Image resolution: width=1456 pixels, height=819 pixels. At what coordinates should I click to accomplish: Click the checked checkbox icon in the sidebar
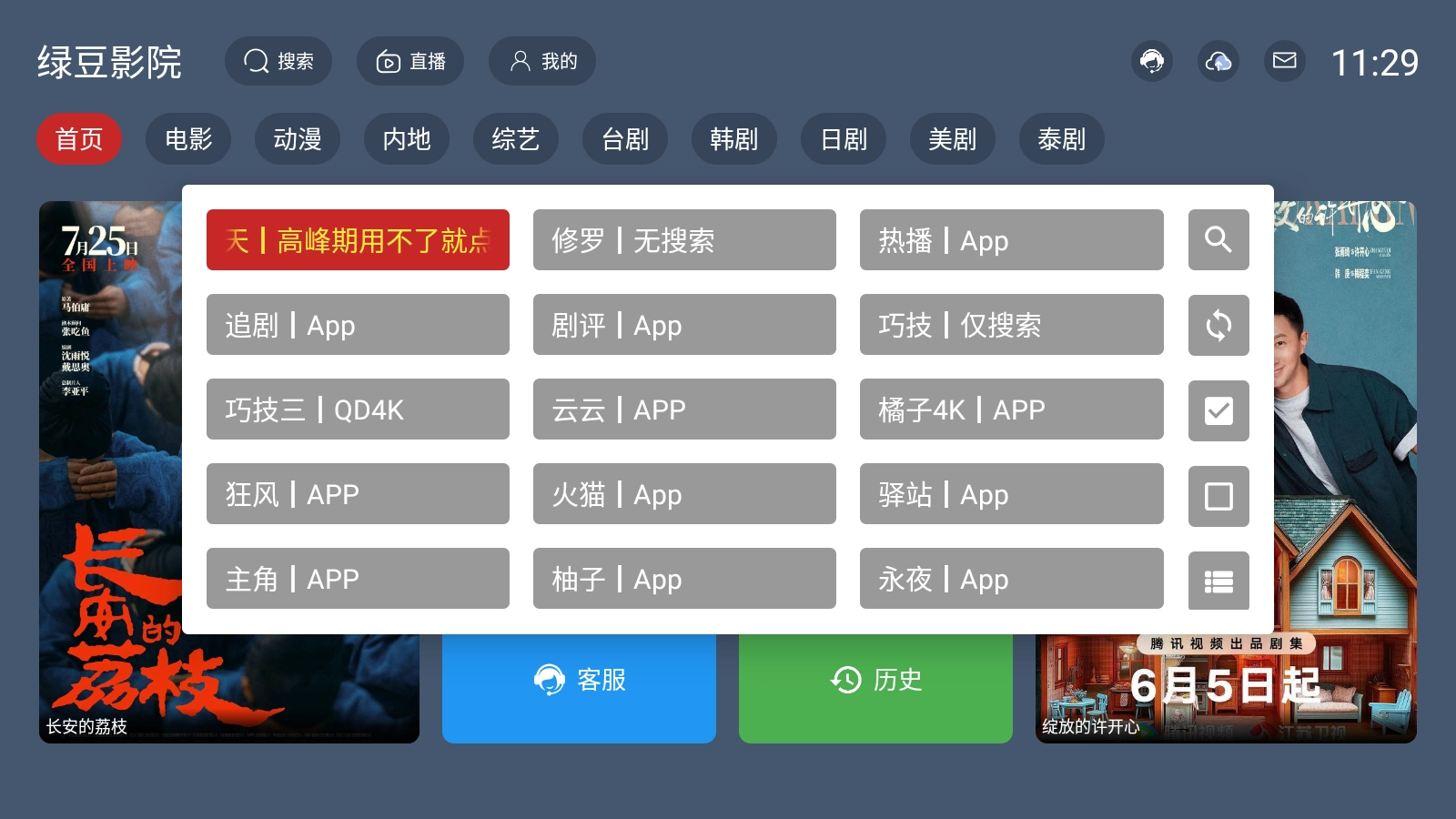(x=1218, y=410)
